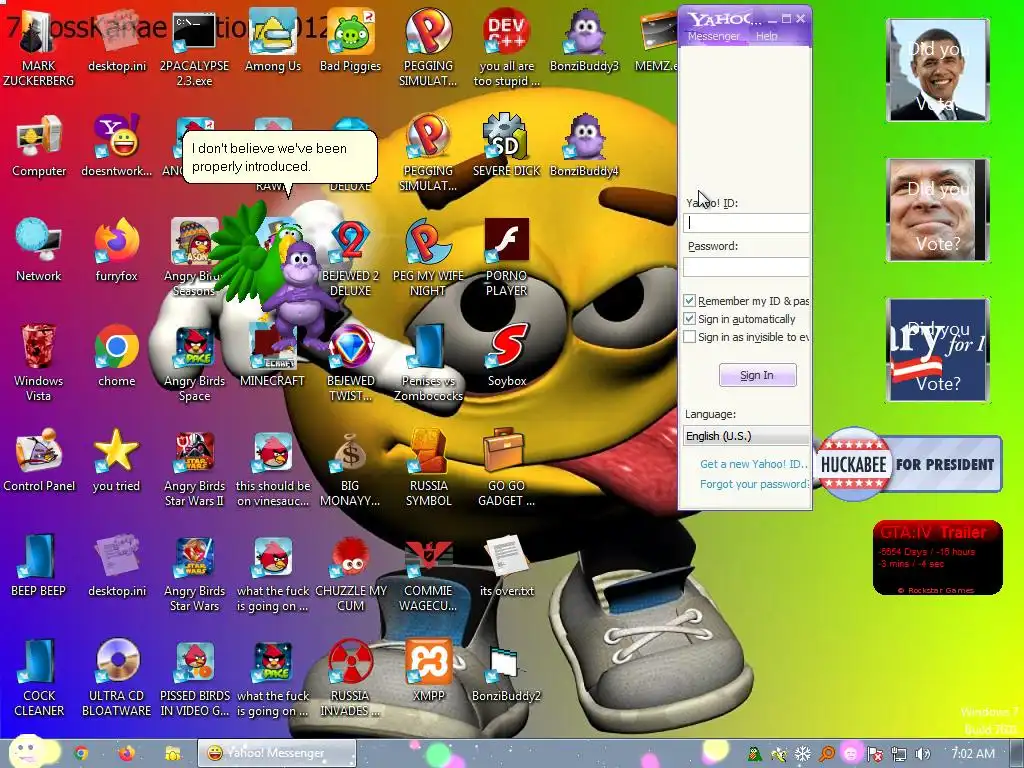Launch Chrome from the taskbar
The width and height of the screenshot is (1024, 768).
point(81,754)
